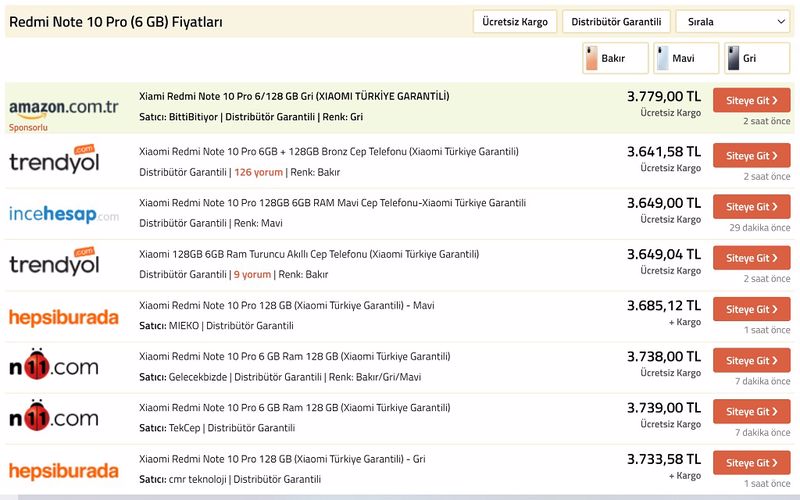This screenshot has height=500, width=800.
Task: Open the 128GB 6GB RAM Mavi listing title
Action: 332,203
